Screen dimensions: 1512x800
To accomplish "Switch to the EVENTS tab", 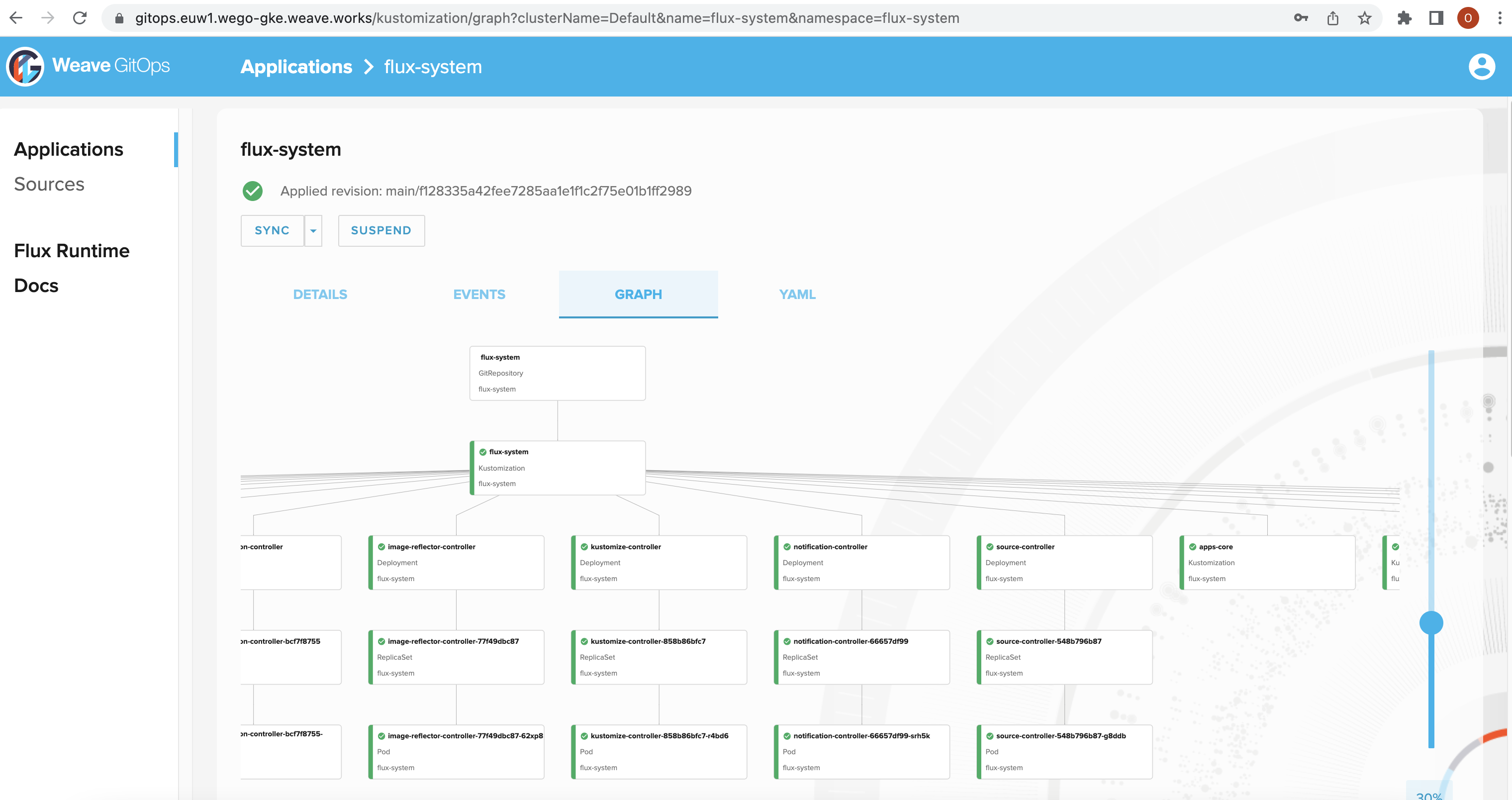I will point(479,294).
